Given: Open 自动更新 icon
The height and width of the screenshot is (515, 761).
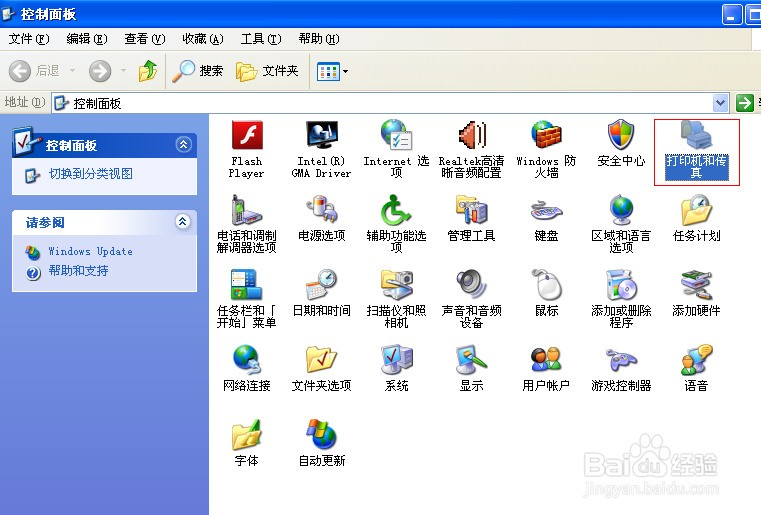Looking at the screenshot, I should tap(321, 443).
